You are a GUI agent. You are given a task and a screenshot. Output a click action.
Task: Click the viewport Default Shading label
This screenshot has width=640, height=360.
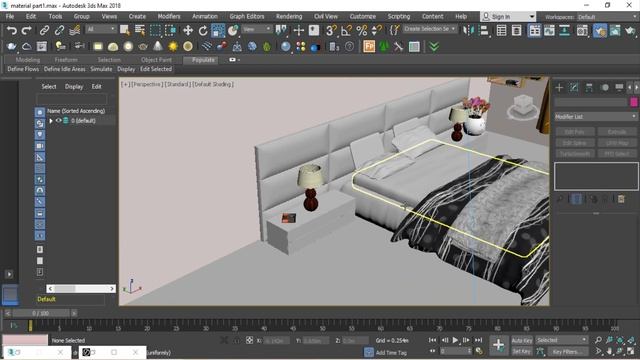[213, 84]
